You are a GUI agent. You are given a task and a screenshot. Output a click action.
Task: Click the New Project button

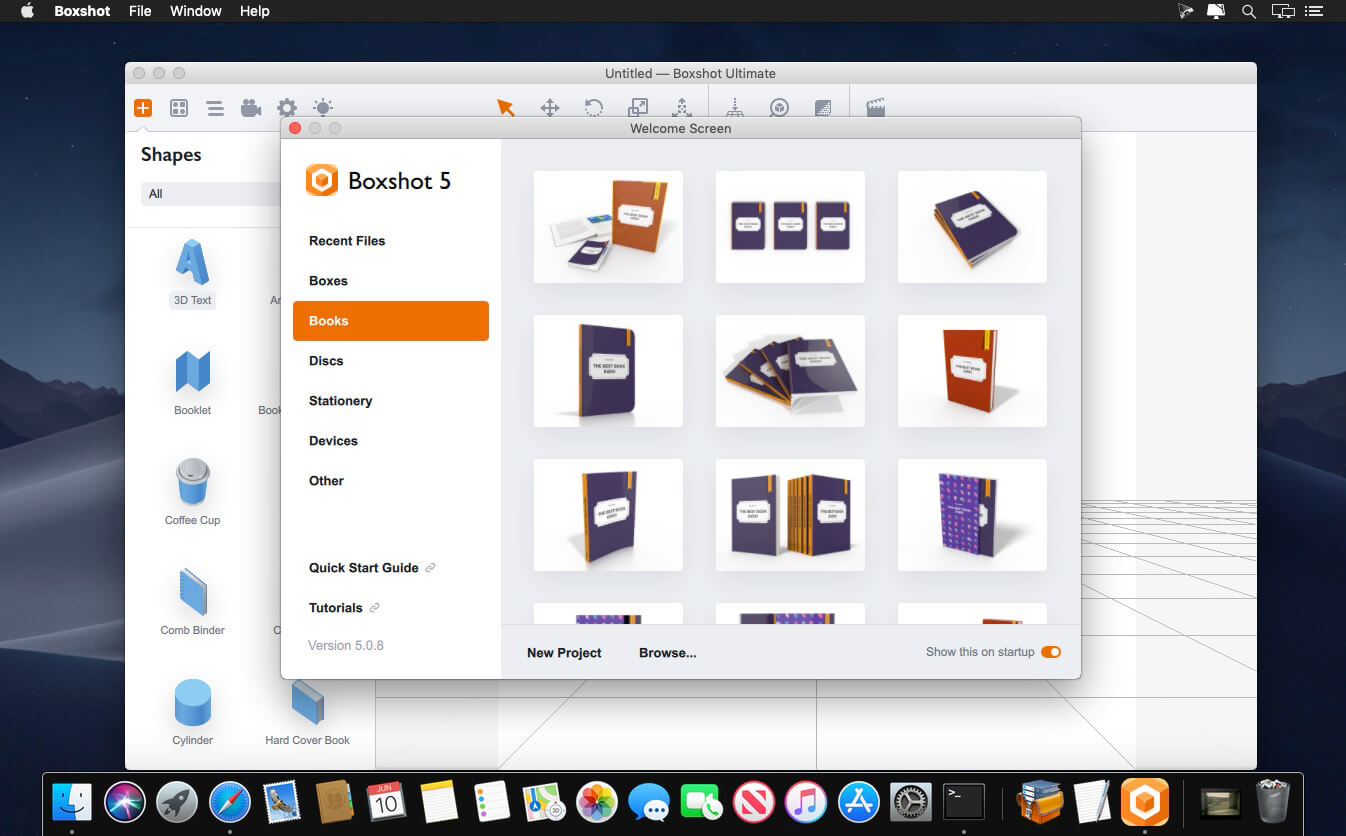[x=564, y=653]
